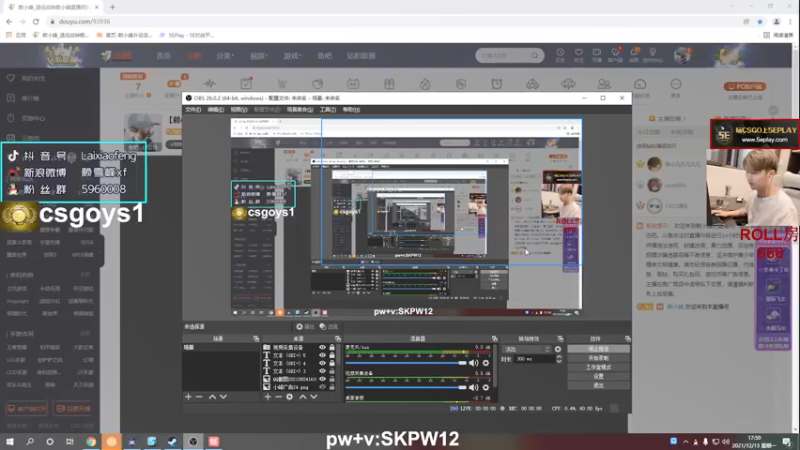
Task: Open Douyu history (历史) clock icon
Action: pos(560,55)
